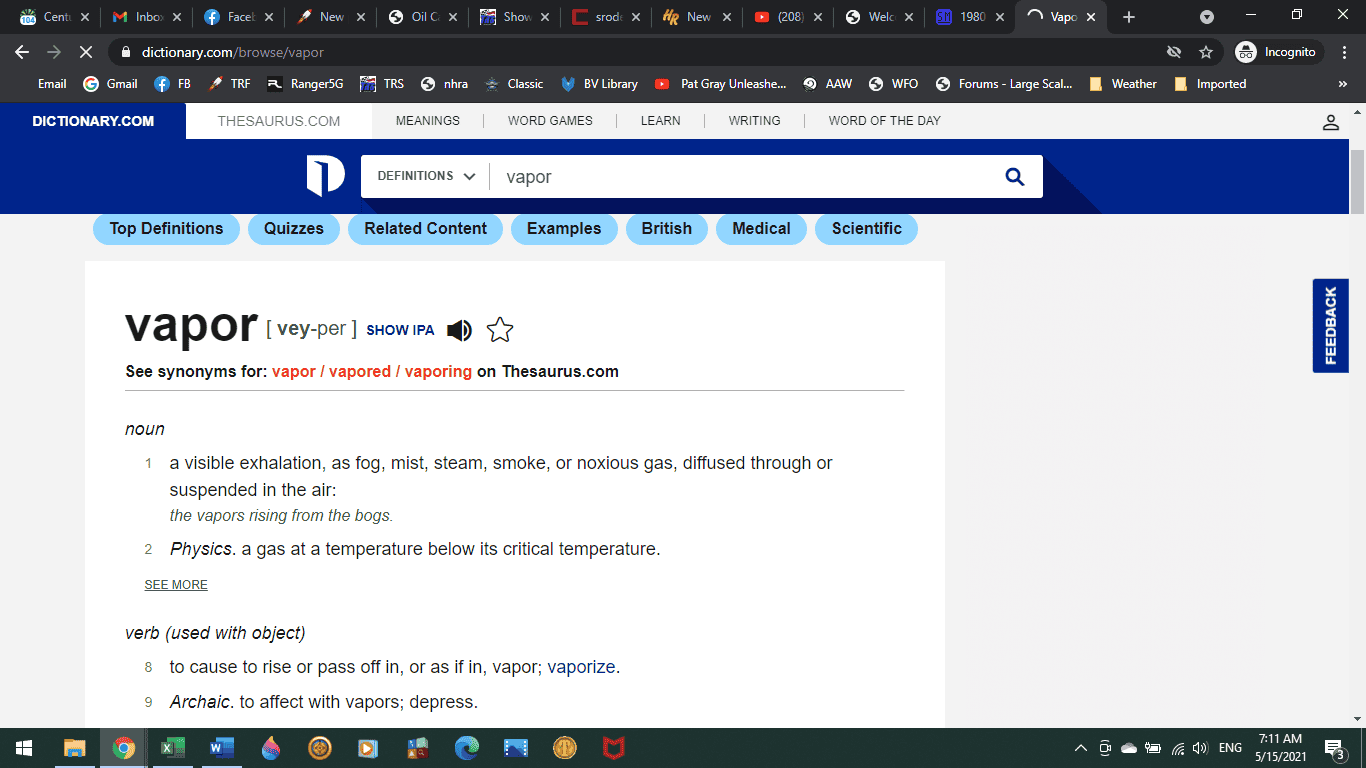Open the tab search dropdown

pyautogui.click(x=1207, y=17)
